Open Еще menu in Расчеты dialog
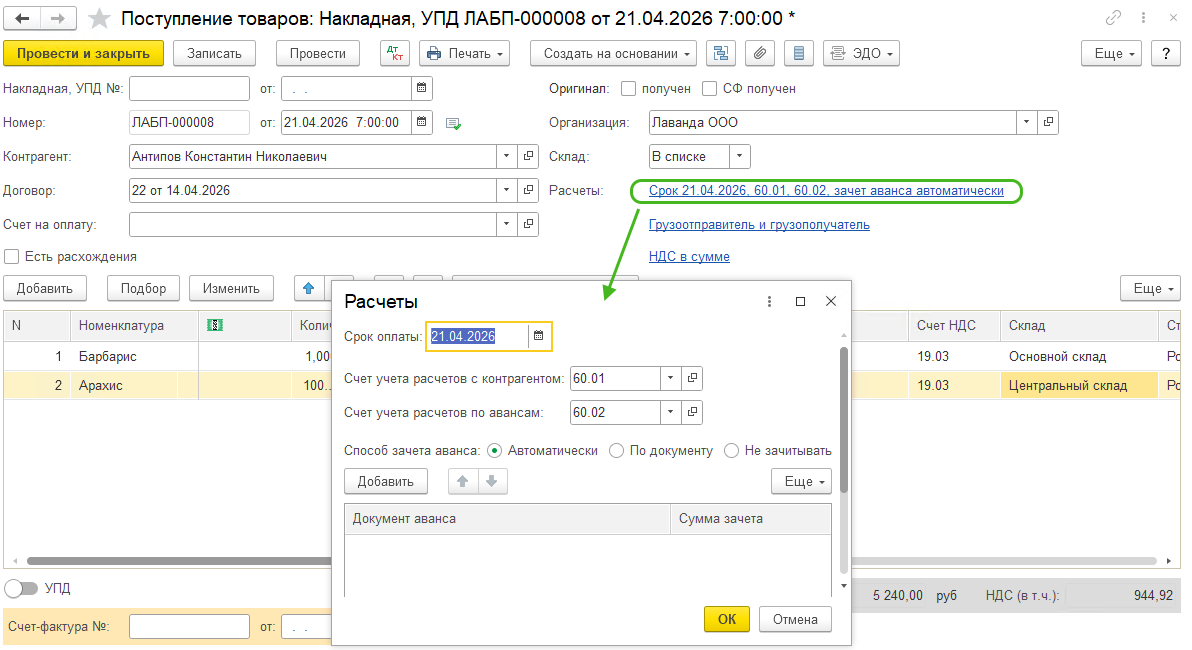1192x650 pixels. click(801, 481)
